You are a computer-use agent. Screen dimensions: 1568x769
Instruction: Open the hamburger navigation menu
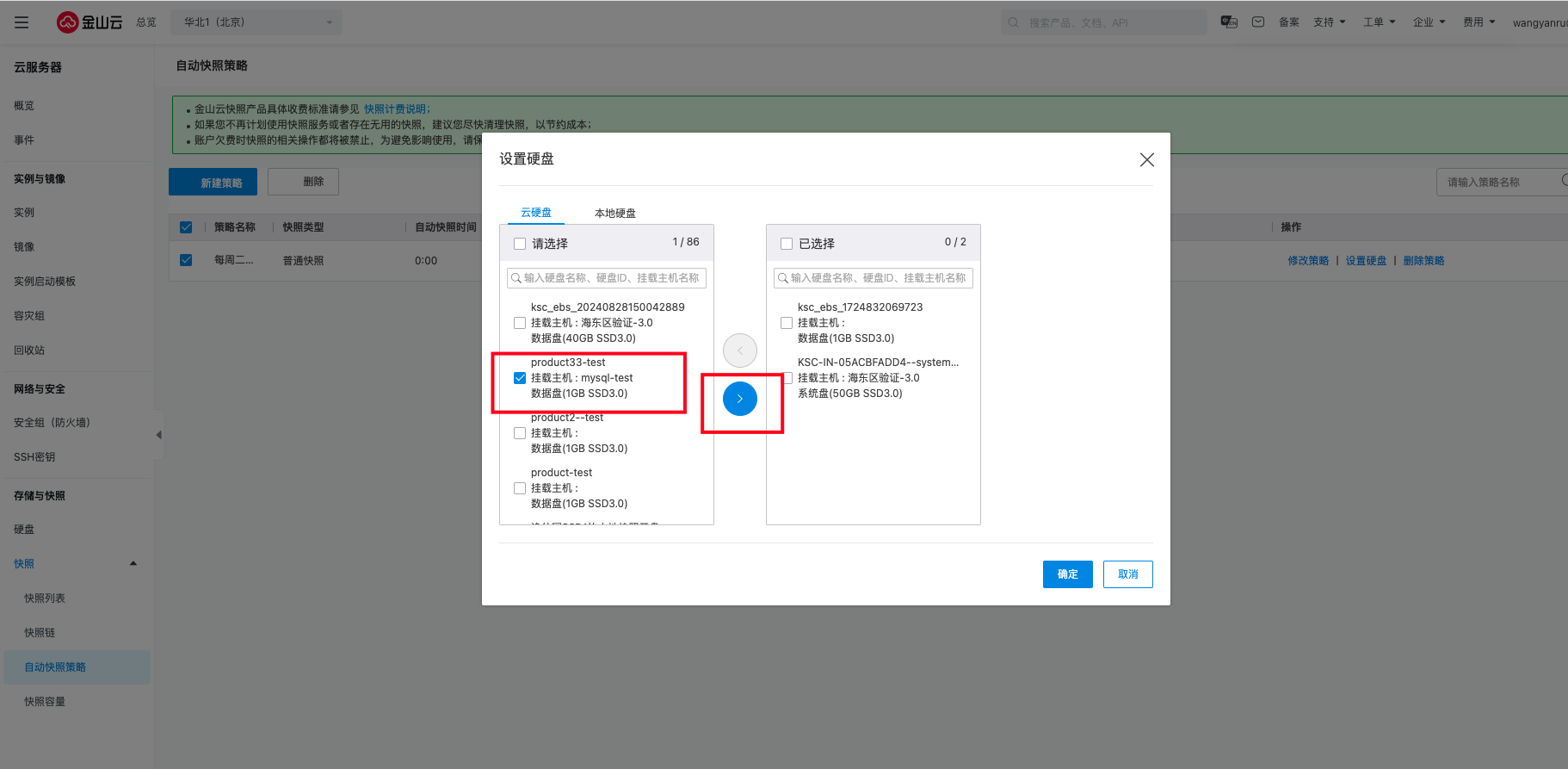point(22,22)
